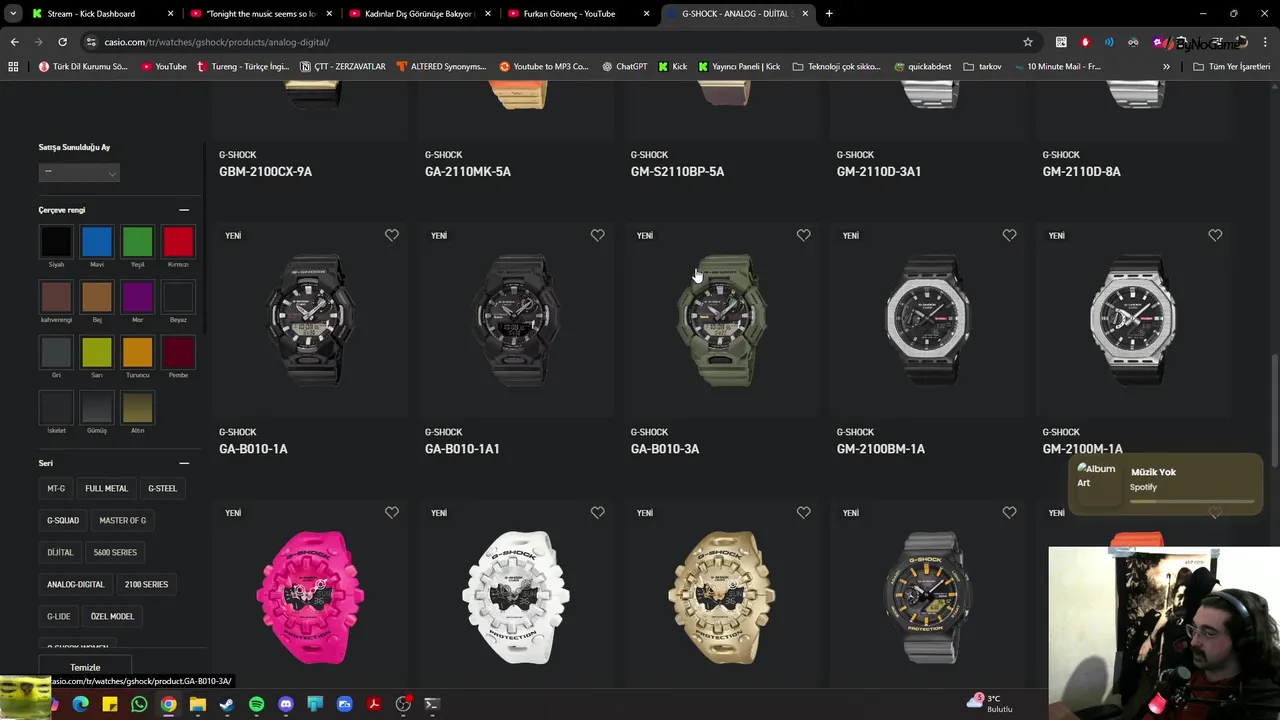Switch to Furkan Gönenç - YouTube tab
1280x720 pixels.
(578, 14)
